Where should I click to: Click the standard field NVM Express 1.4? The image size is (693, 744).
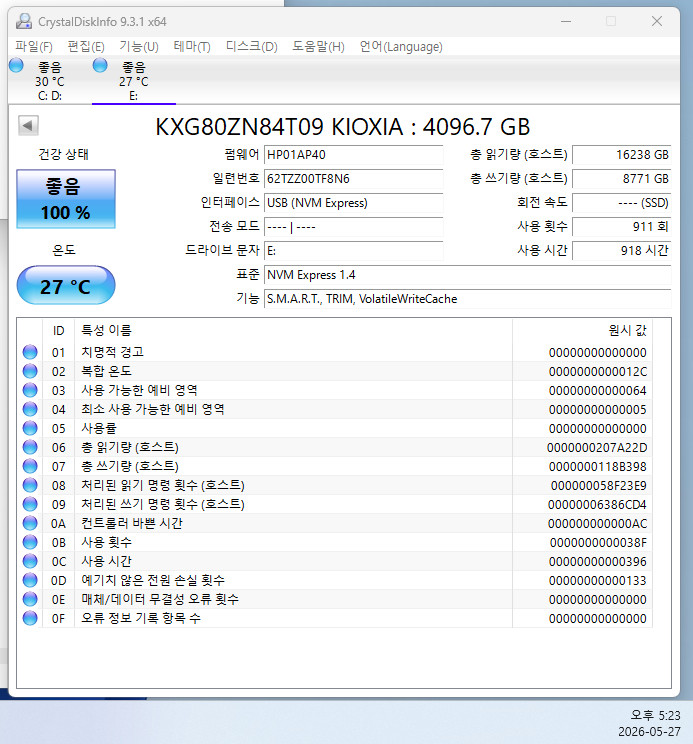[468, 275]
